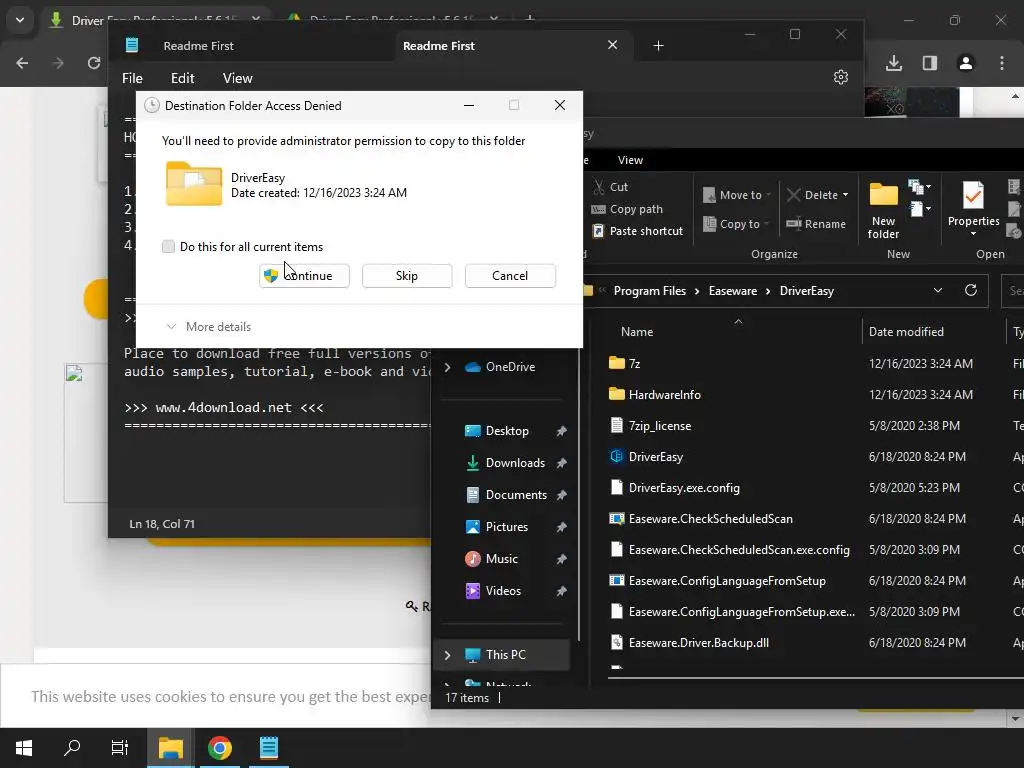
Task: Click Chrome's back navigation arrow
Action: tap(22, 63)
